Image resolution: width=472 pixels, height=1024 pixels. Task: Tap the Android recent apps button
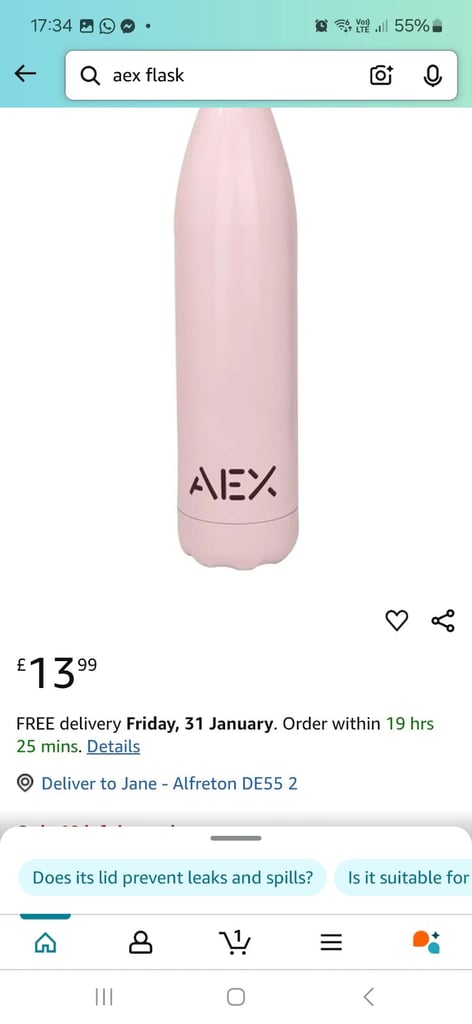[x=104, y=997]
